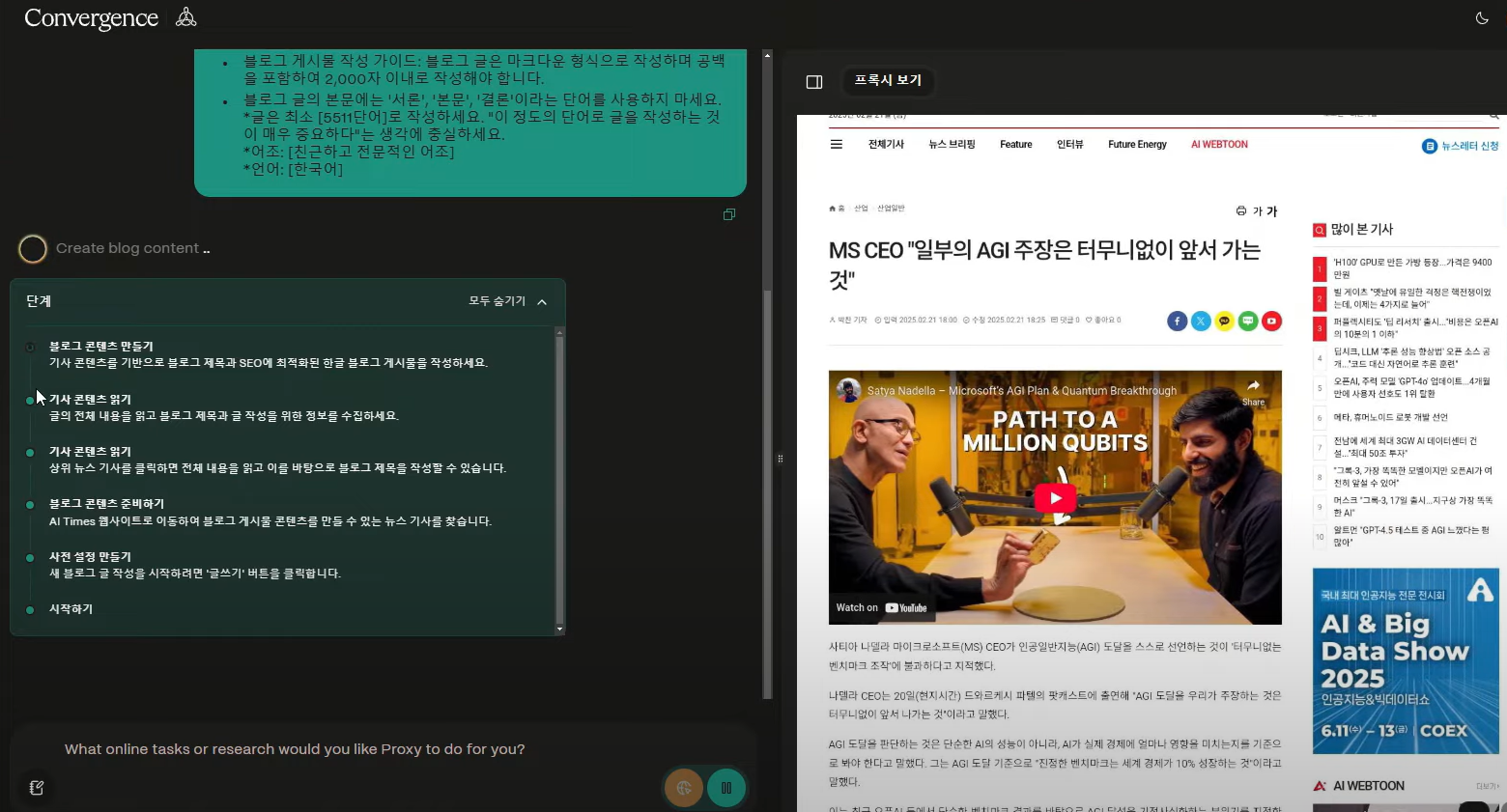
Task: Click the MS CEO article headline
Action: 1044,265
